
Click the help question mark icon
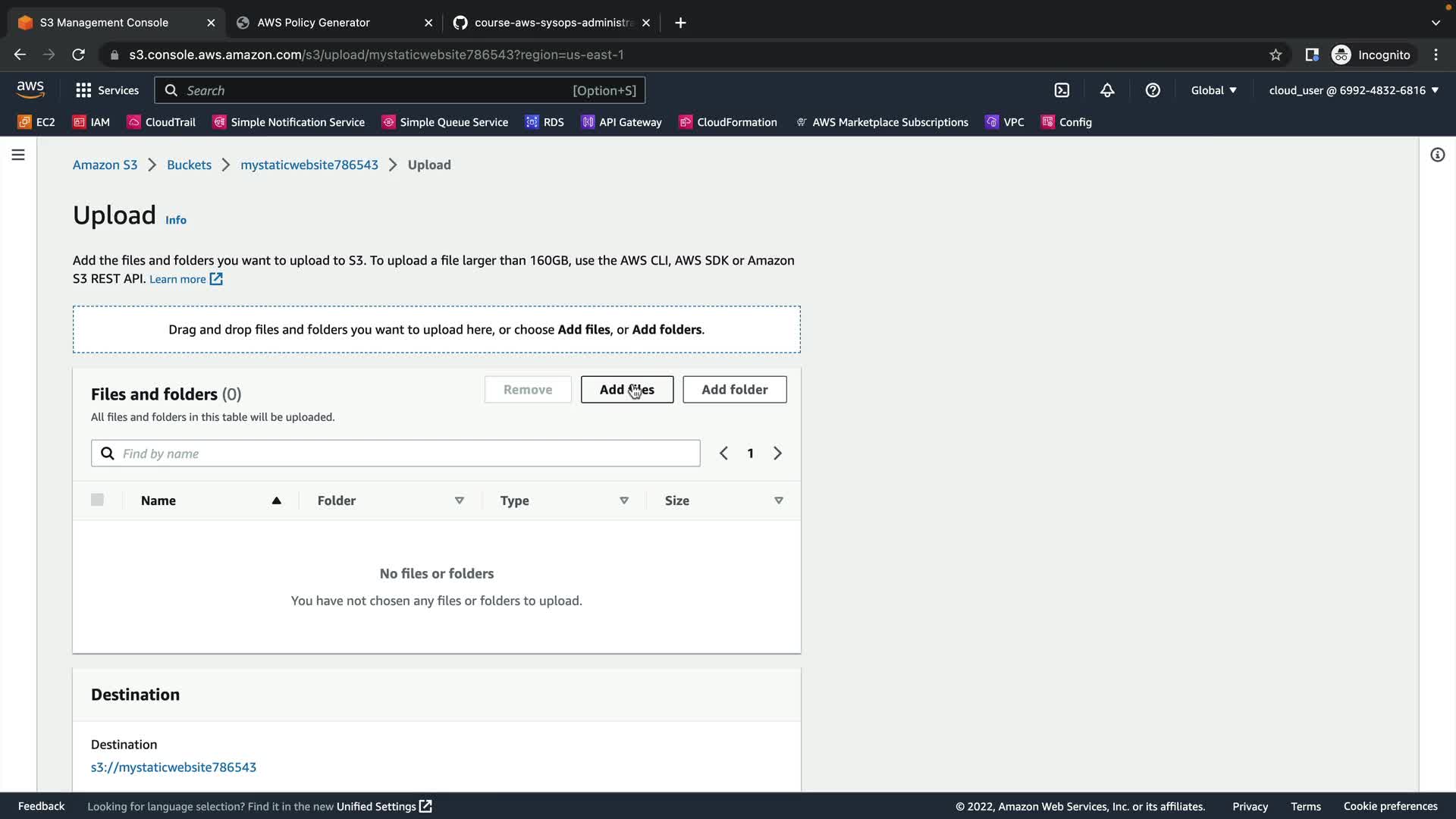[x=1153, y=90]
